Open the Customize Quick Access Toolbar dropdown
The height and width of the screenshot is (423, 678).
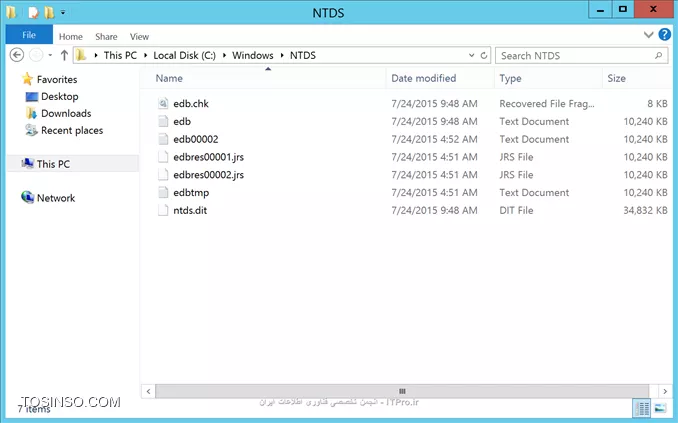(x=63, y=13)
